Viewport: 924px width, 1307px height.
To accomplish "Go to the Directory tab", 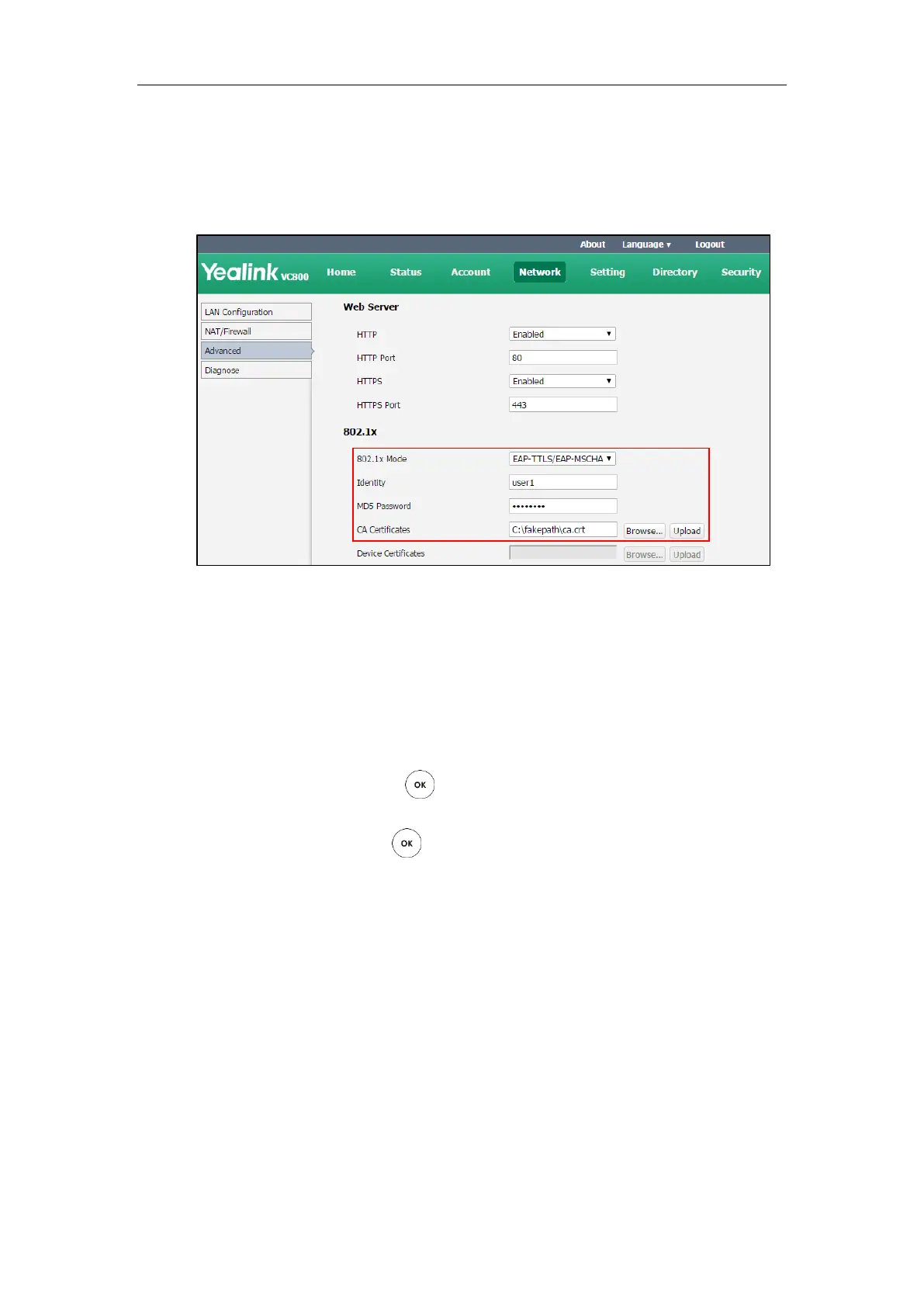I will 675,272.
